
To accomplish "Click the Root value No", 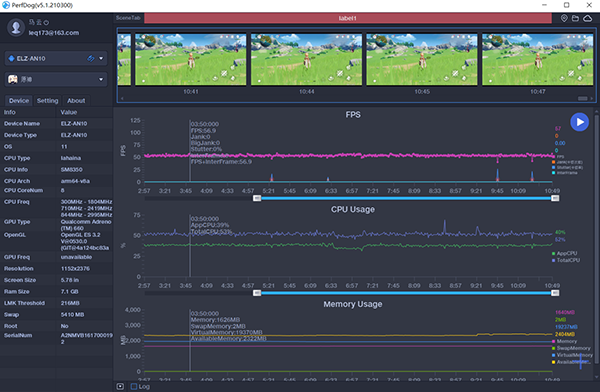I will 64,326.
